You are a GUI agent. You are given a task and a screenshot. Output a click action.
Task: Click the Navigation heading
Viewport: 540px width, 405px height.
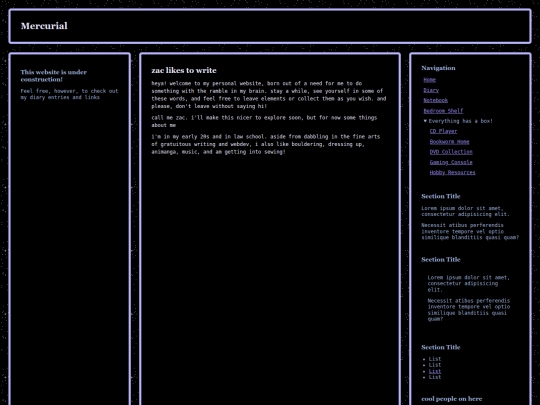tap(438, 68)
